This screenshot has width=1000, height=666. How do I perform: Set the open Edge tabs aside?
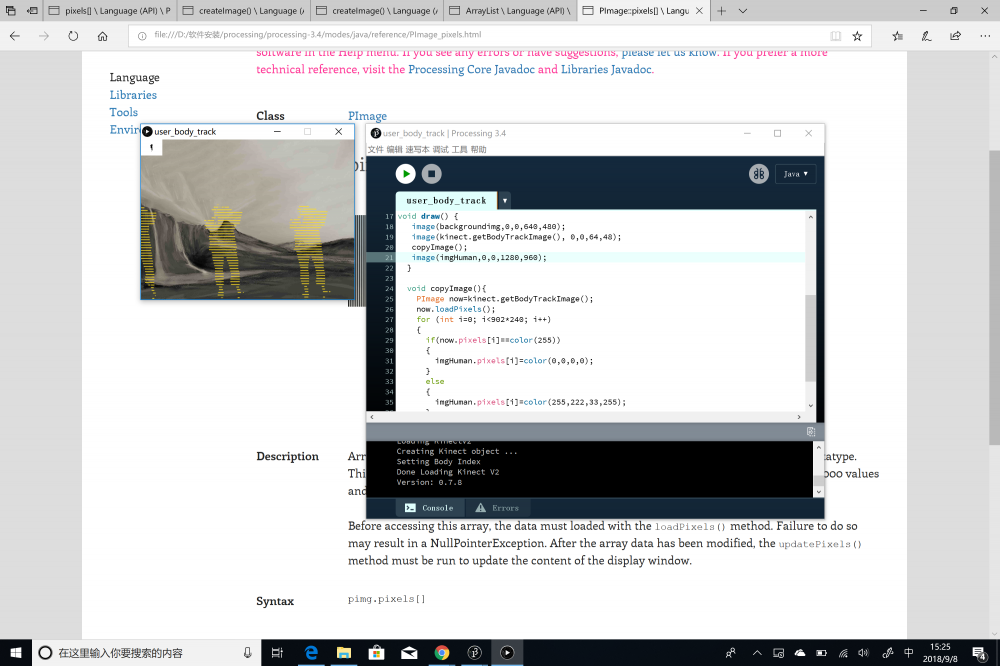coord(33,11)
